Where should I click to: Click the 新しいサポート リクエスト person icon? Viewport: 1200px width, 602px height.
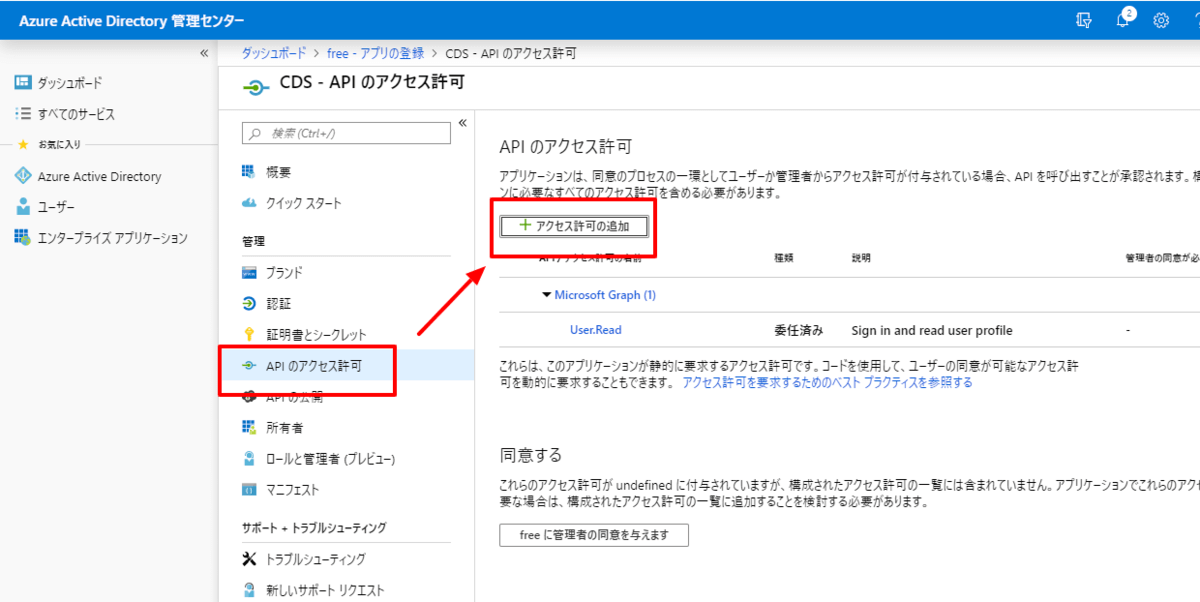click(x=249, y=590)
